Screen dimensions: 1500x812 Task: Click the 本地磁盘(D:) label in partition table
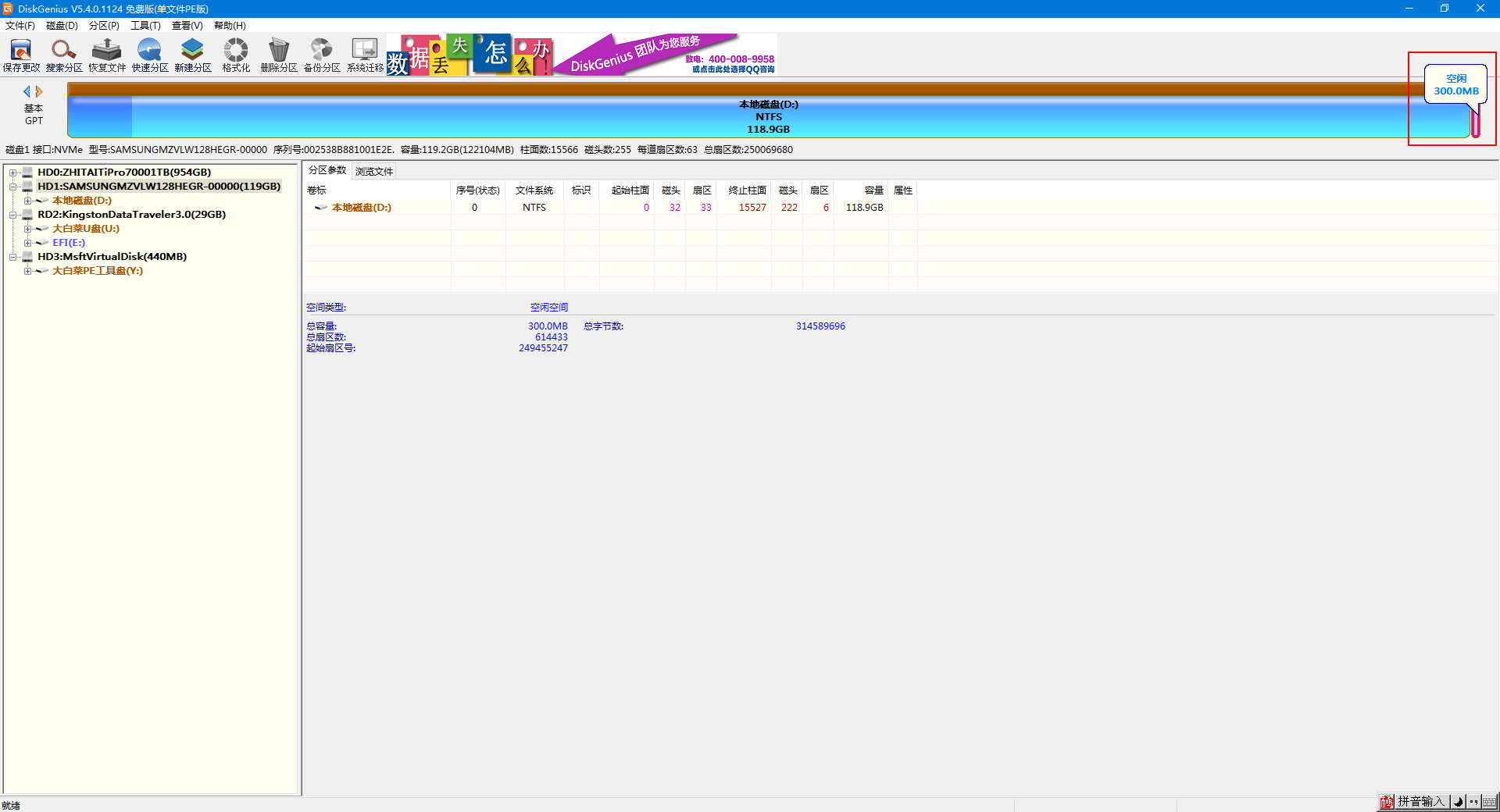click(362, 208)
